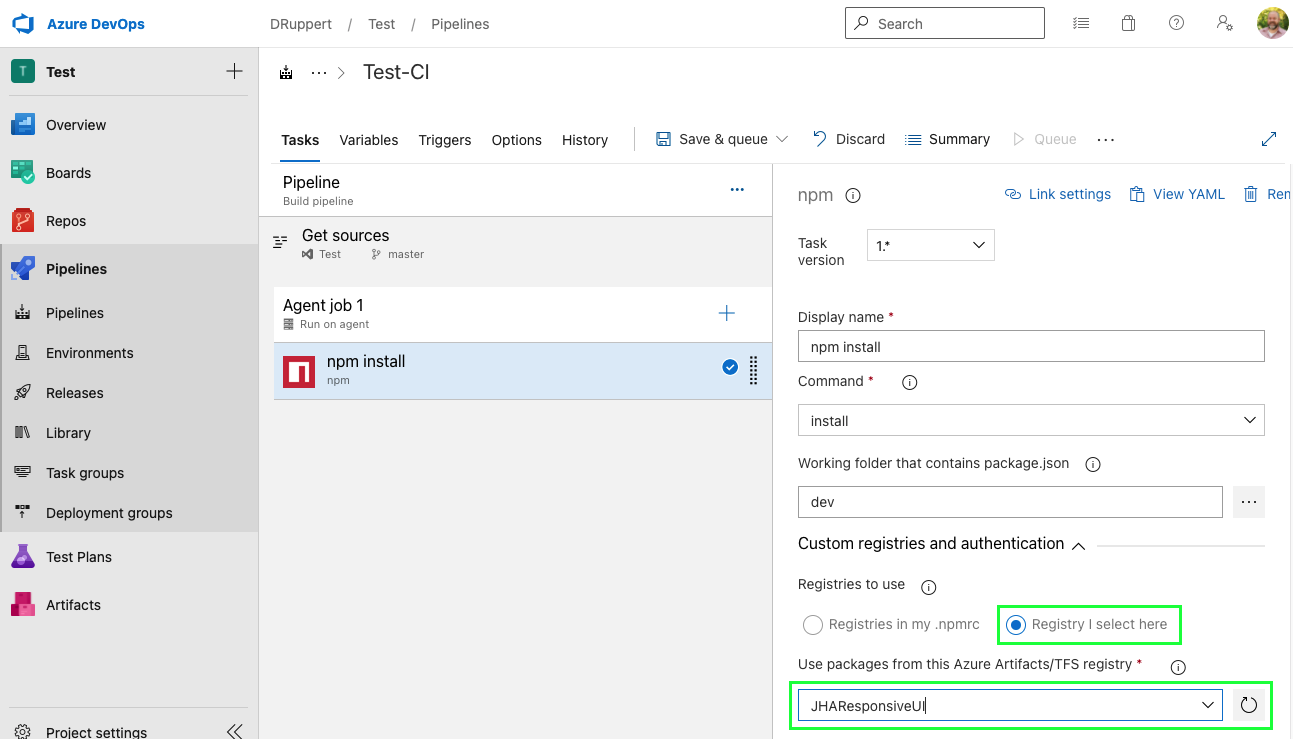Switch to the Triggers tab
The height and width of the screenshot is (739, 1293).
445,140
